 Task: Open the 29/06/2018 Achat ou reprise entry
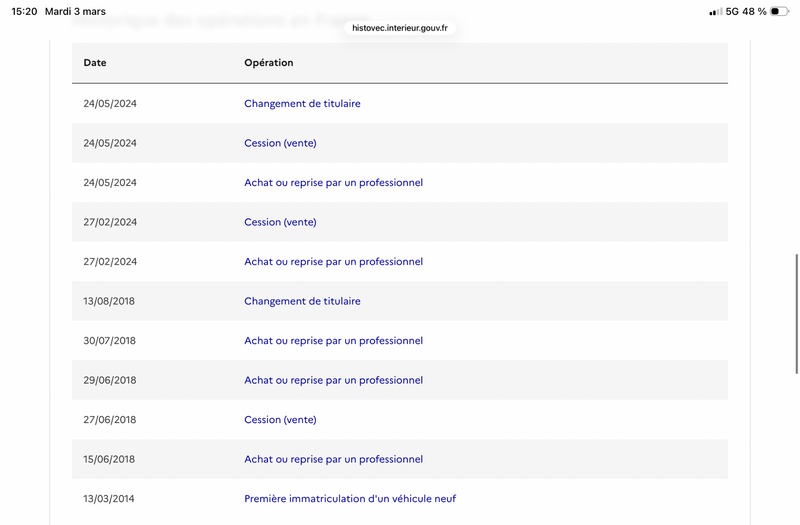334,381
